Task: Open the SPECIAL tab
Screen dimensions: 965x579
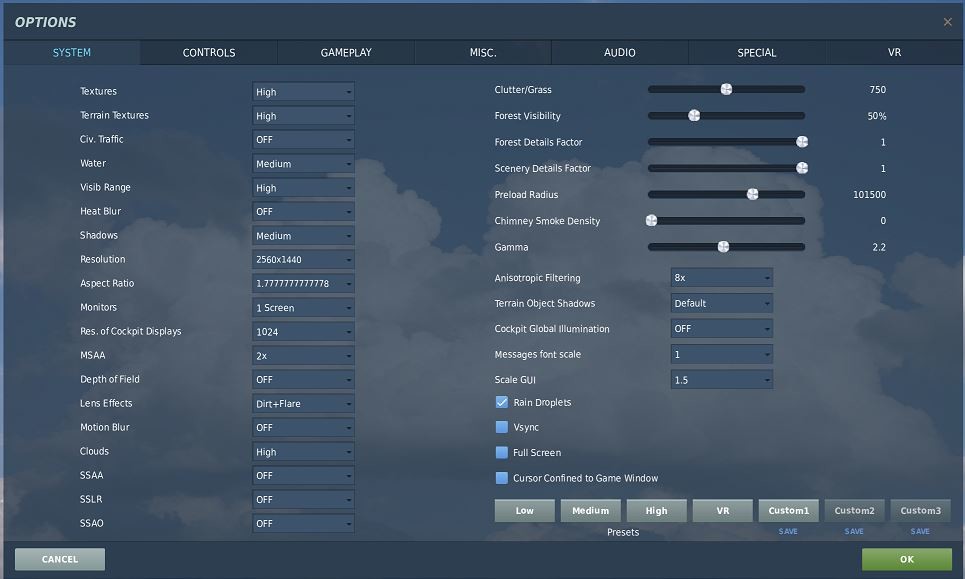Action: tap(757, 53)
